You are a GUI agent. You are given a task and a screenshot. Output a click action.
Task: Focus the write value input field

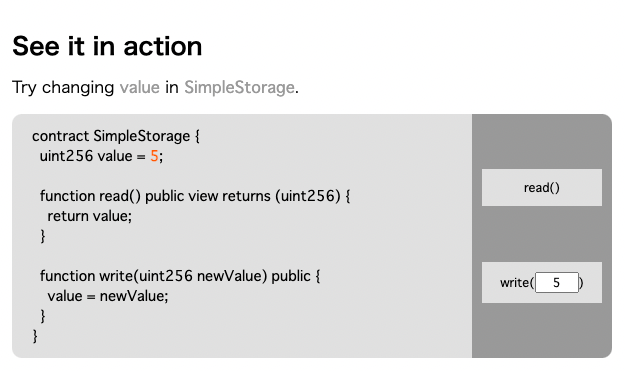(556, 283)
